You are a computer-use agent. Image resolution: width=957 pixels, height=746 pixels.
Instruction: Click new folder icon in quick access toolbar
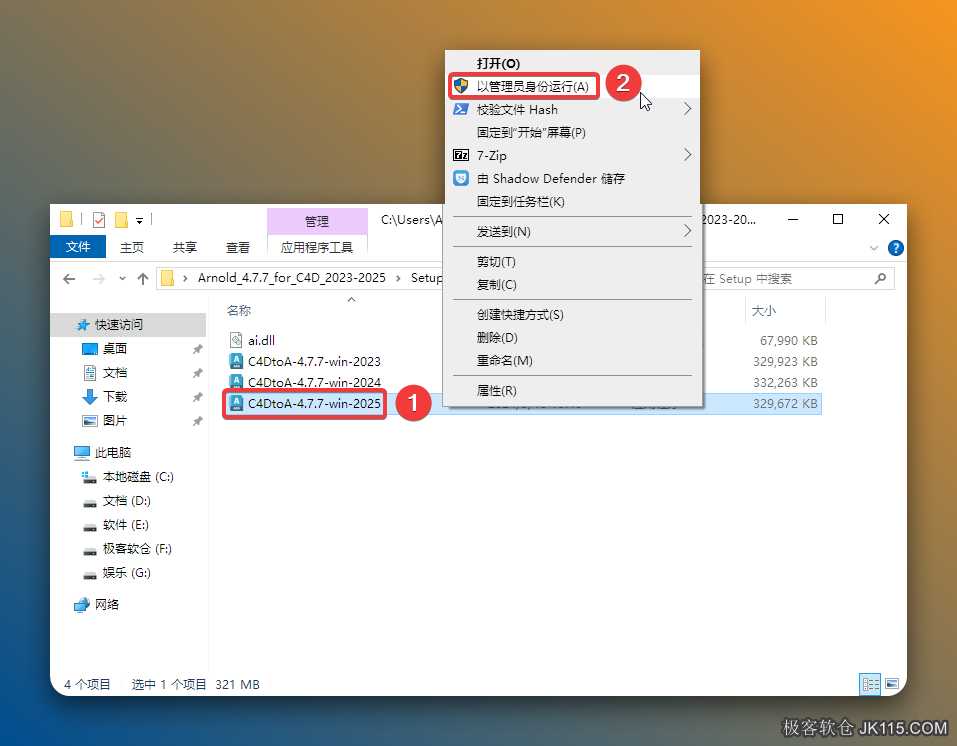click(121, 219)
